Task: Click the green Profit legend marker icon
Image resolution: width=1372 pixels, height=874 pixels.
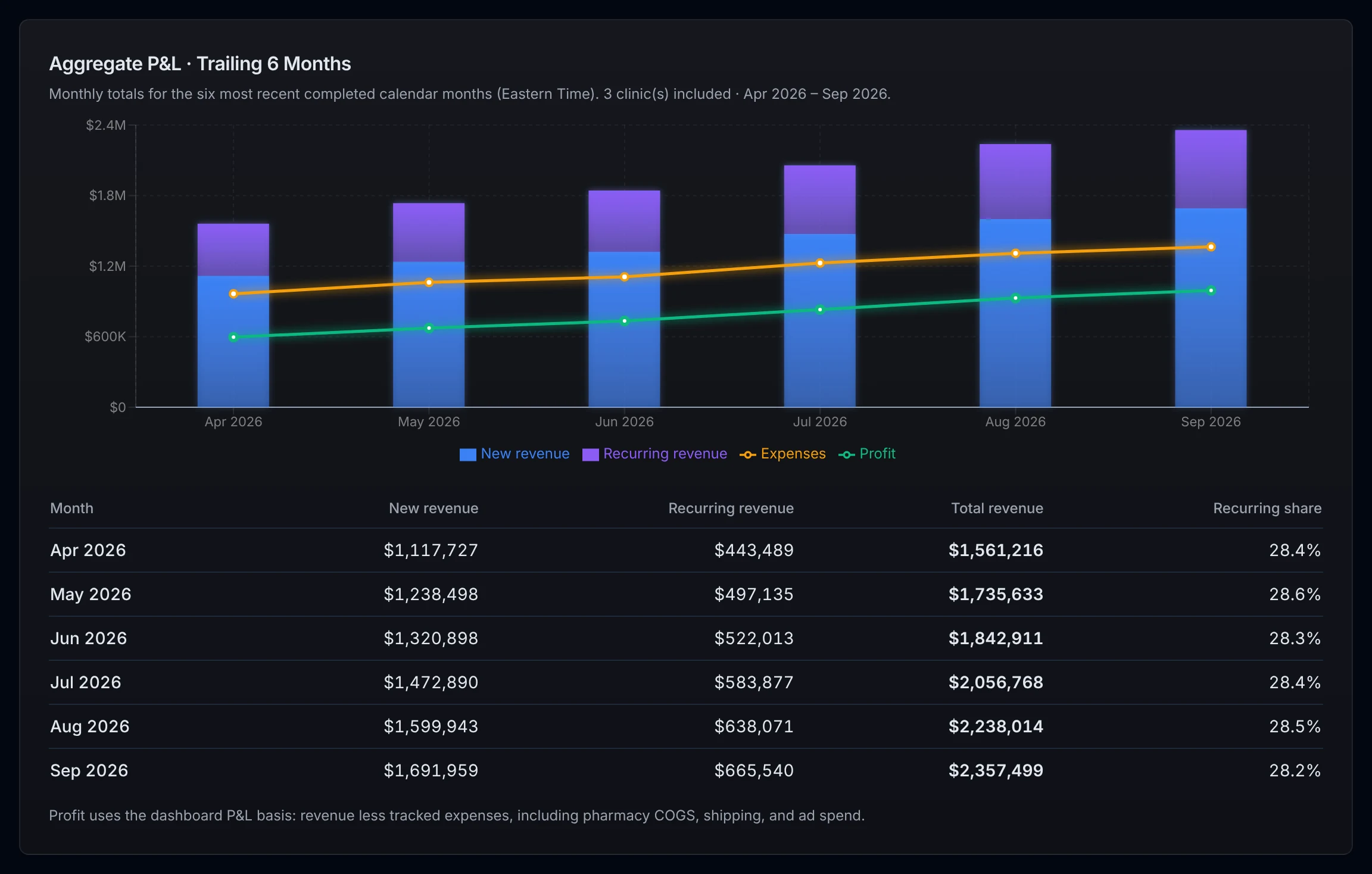Action: [847, 455]
